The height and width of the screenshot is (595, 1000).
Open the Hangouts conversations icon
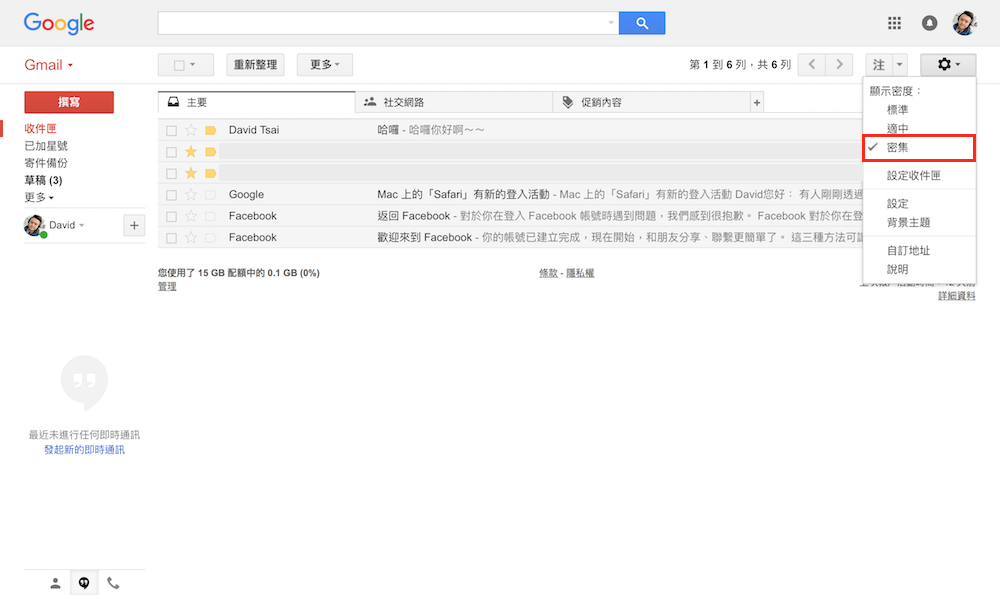click(84, 583)
